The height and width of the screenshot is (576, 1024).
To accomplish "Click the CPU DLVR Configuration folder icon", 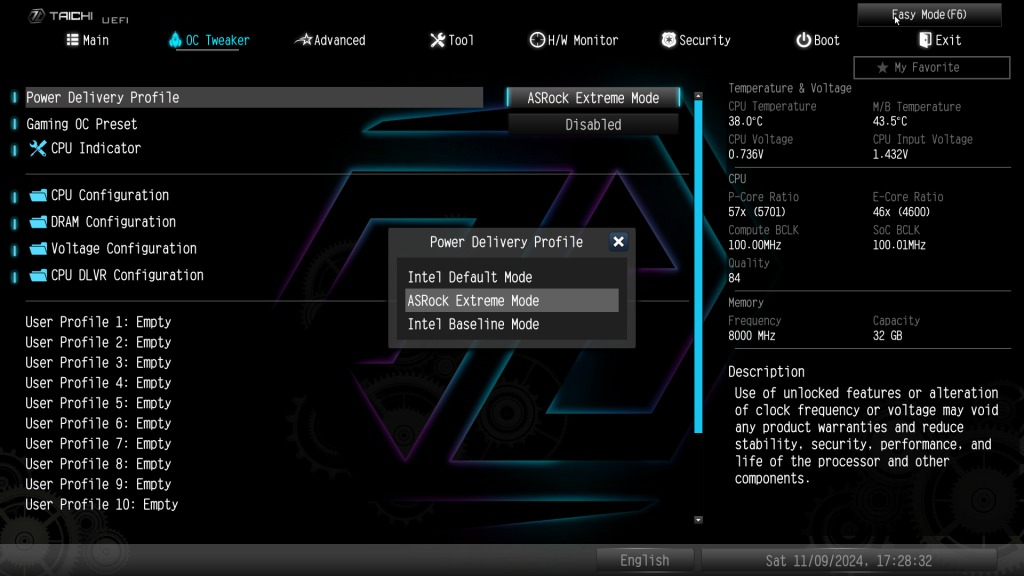I will [x=39, y=276].
